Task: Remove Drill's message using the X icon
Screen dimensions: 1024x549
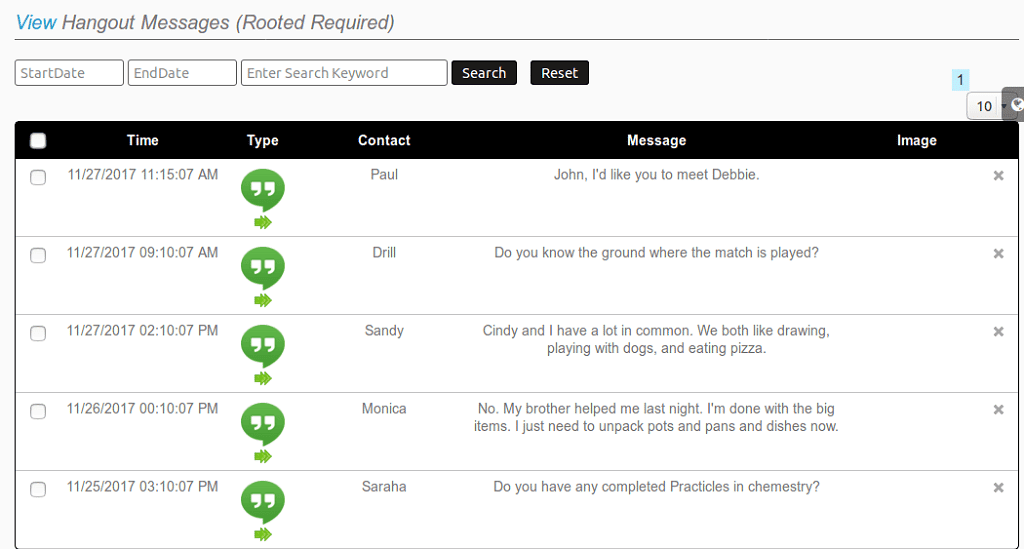Action: click(998, 253)
